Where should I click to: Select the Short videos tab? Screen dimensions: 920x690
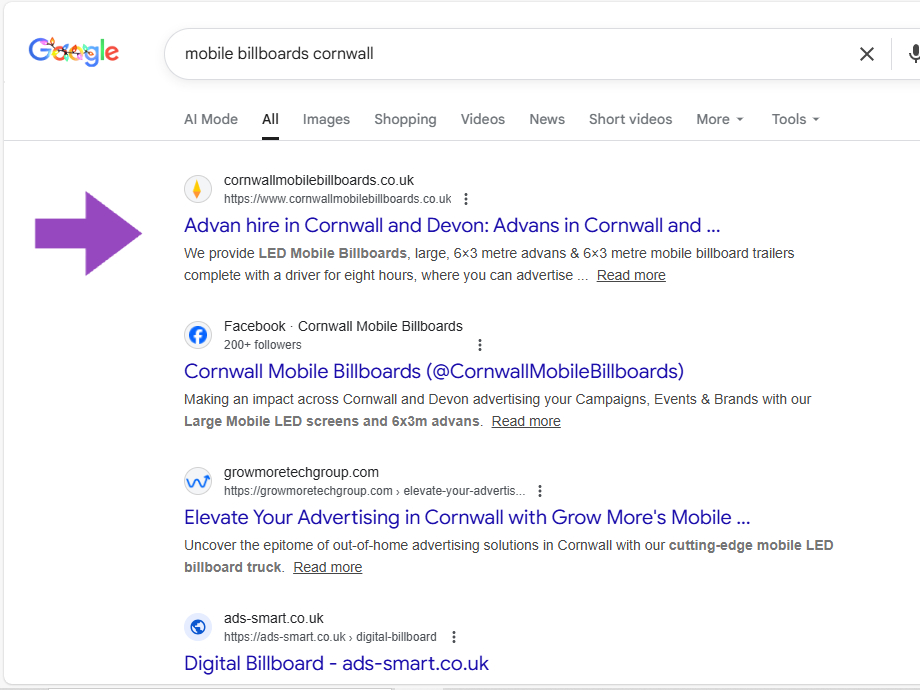(630, 119)
